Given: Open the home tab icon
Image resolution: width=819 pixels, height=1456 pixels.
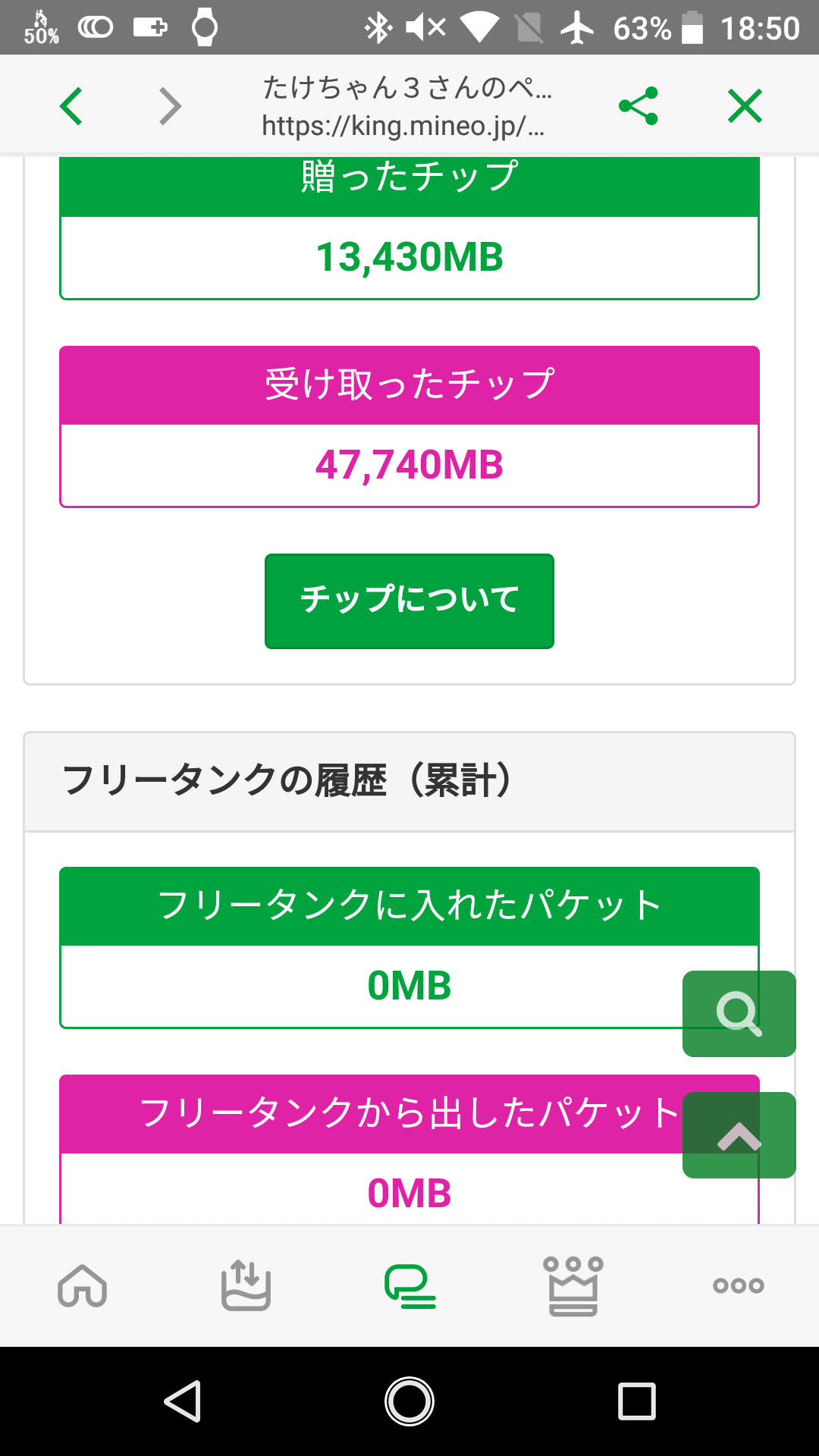Looking at the screenshot, I should (82, 1285).
